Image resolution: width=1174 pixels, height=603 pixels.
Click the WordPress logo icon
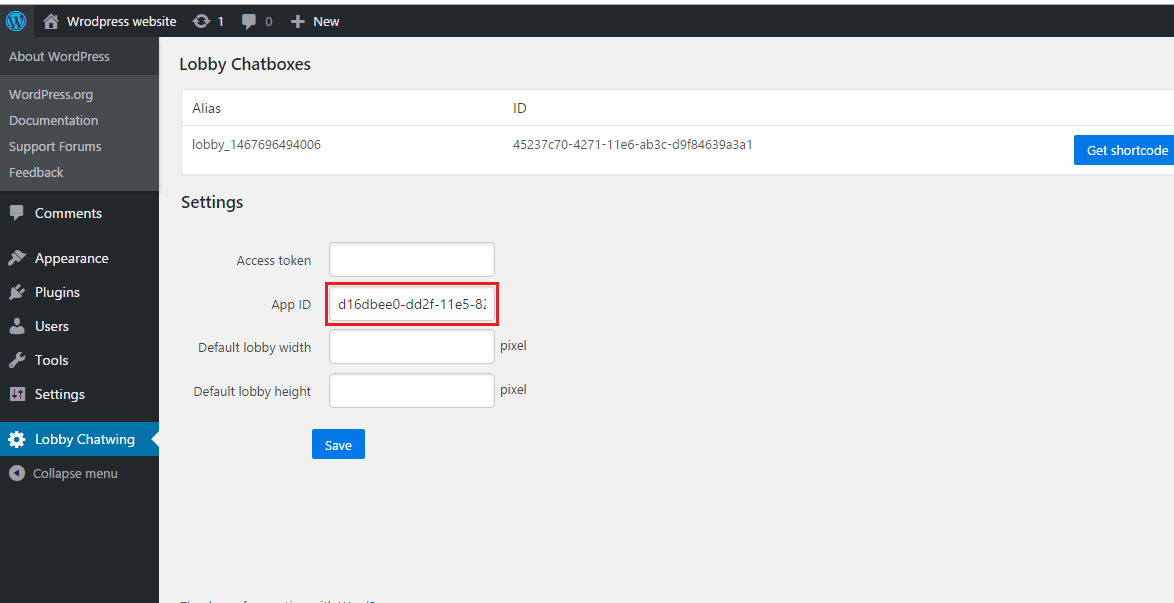[x=16, y=21]
